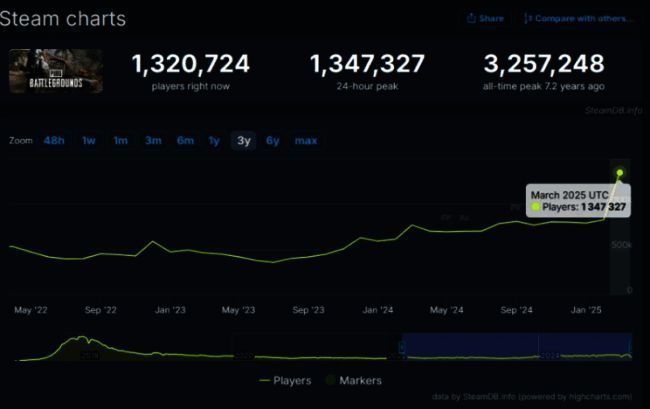The height and width of the screenshot is (409, 650).
Task: Click the Players green color marker in legend
Action: click(x=266, y=380)
